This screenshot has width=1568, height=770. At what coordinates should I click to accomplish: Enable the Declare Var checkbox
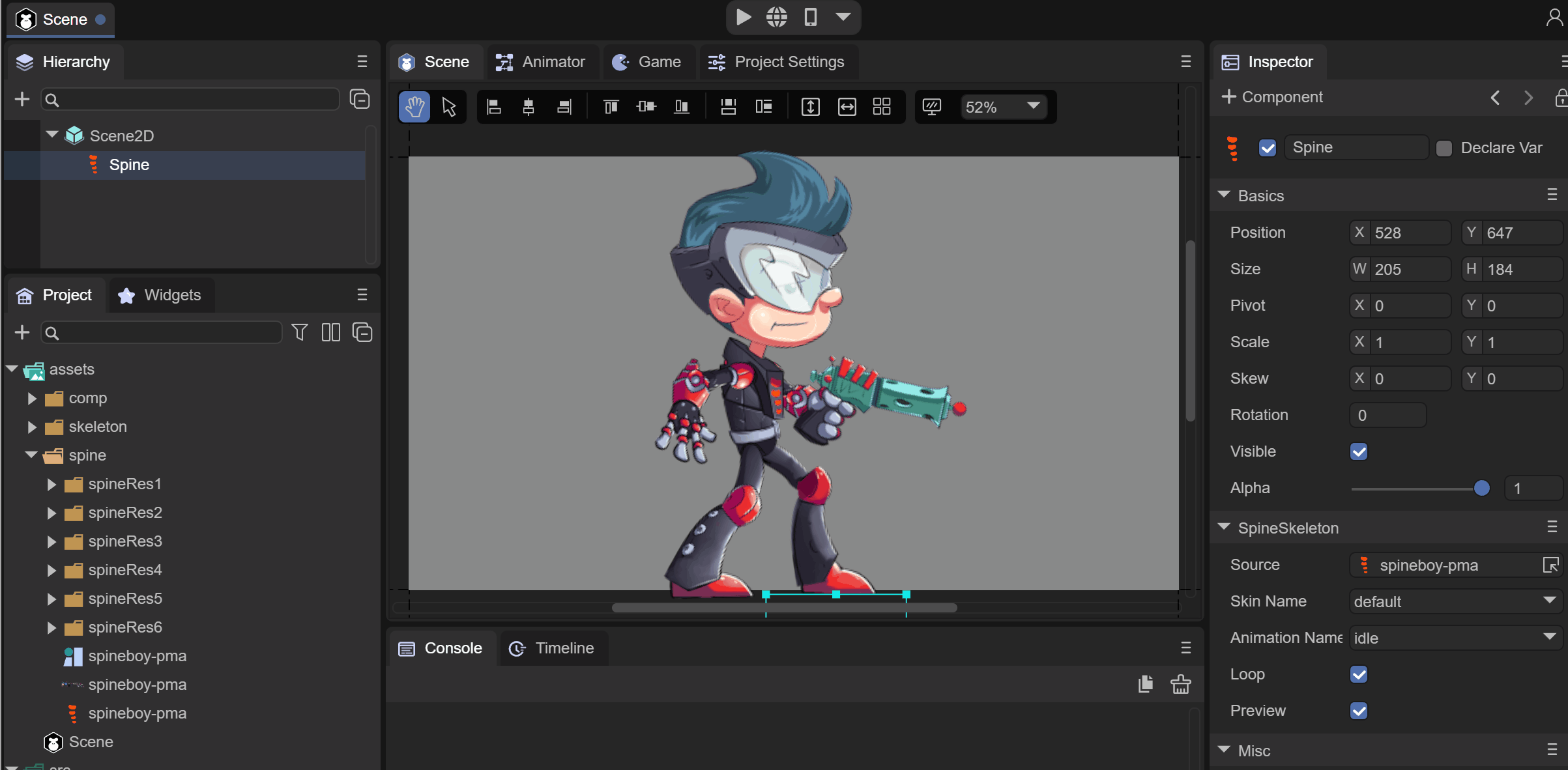pyautogui.click(x=1444, y=148)
